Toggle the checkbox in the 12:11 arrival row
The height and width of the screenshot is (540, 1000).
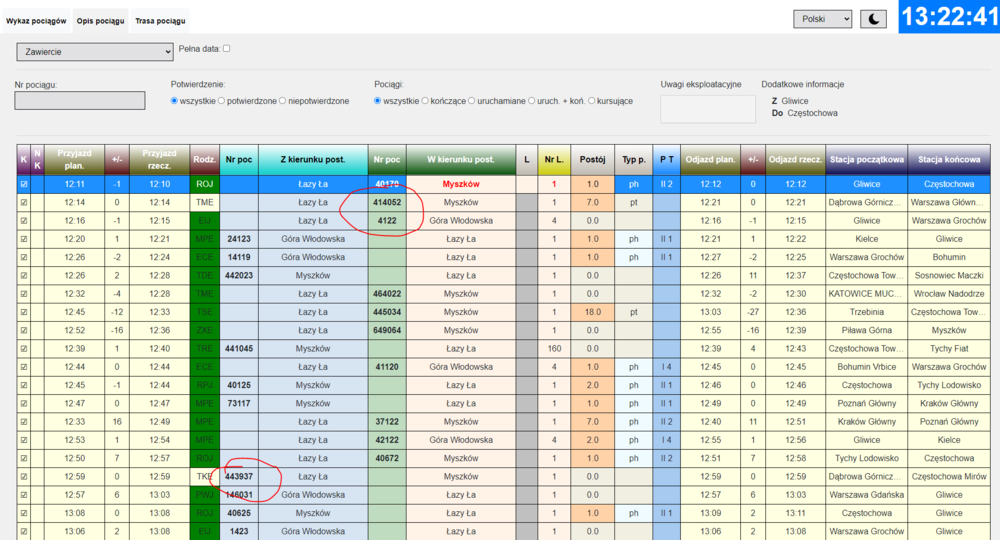click(x=24, y=184)
